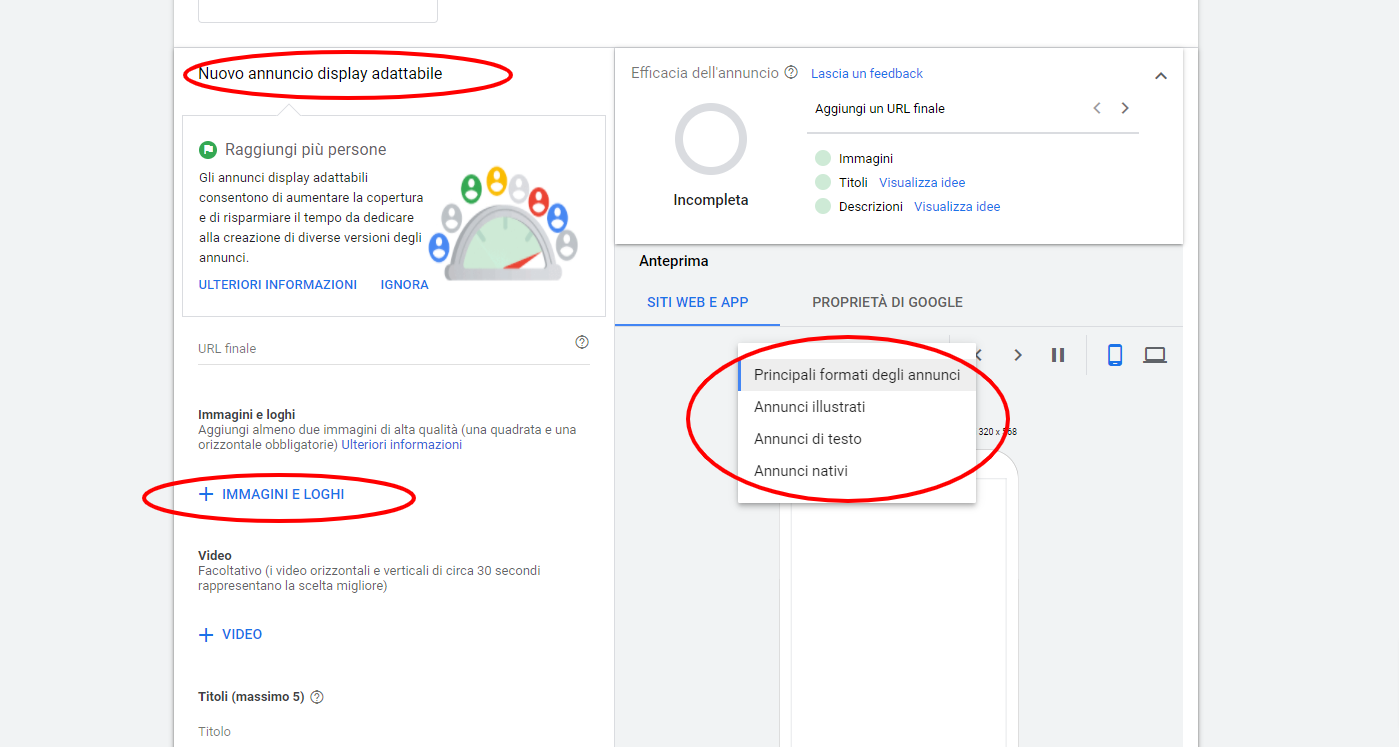Open help tooltip for Efficacia dell'annuncio

[x=793, y=72]
